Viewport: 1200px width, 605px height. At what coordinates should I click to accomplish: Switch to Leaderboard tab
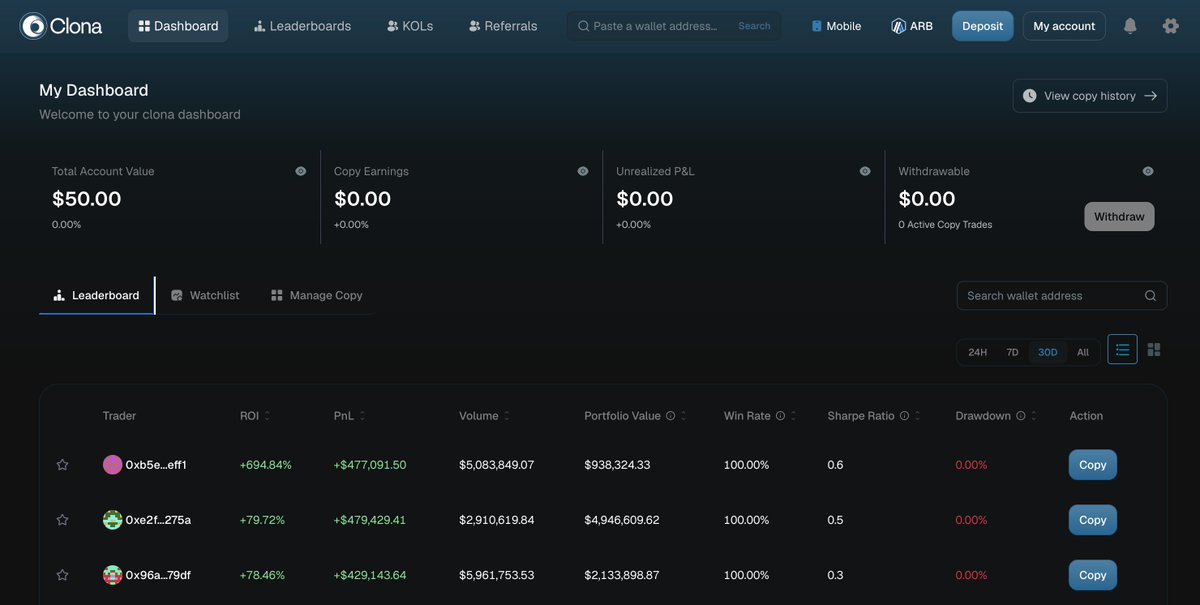pyautogui.click(x=96, y=296)
